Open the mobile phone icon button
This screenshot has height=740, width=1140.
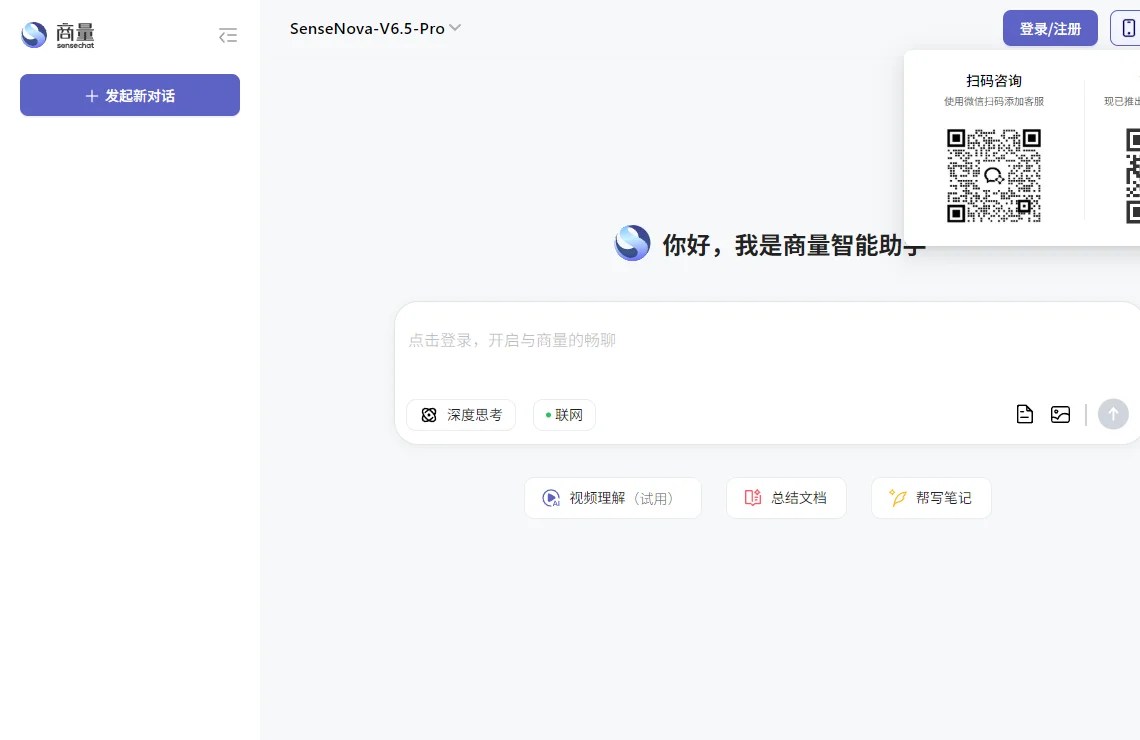point(1128,28)
